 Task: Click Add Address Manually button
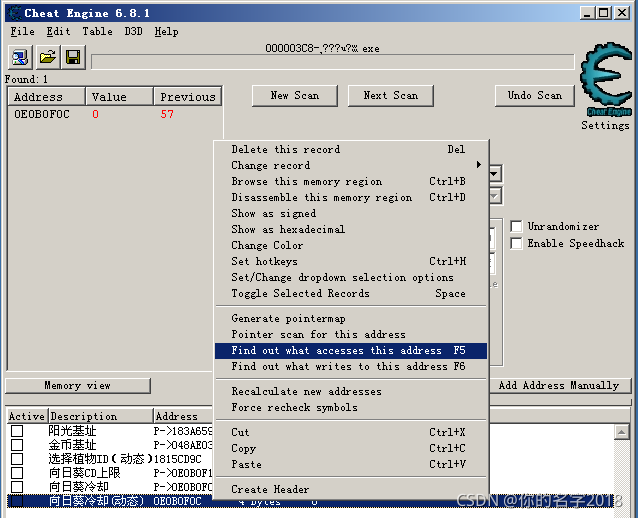point(559,385)
